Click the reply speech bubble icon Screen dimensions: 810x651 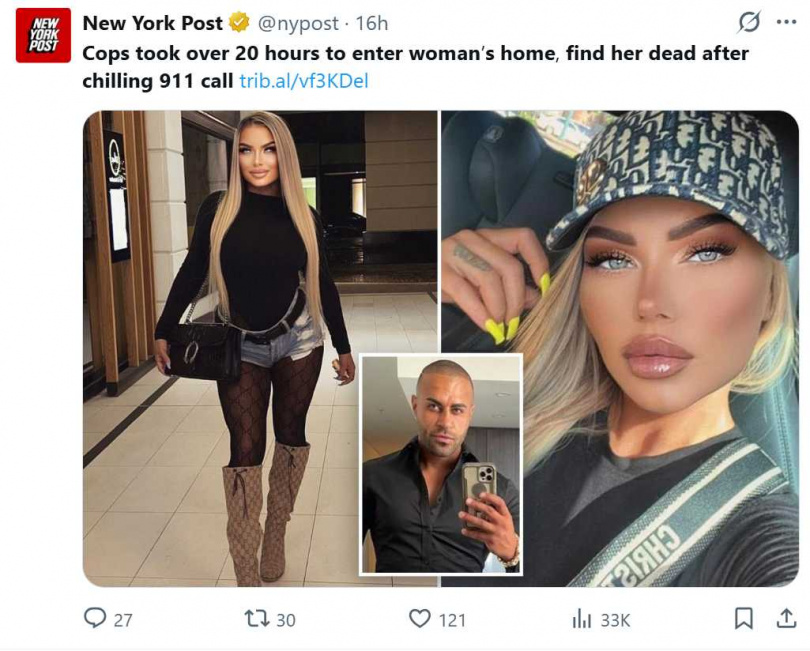click(95, 617)
